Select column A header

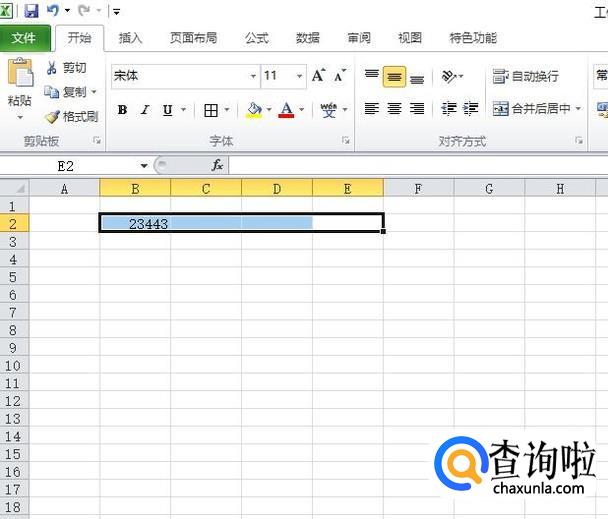[x=64, y=189]
